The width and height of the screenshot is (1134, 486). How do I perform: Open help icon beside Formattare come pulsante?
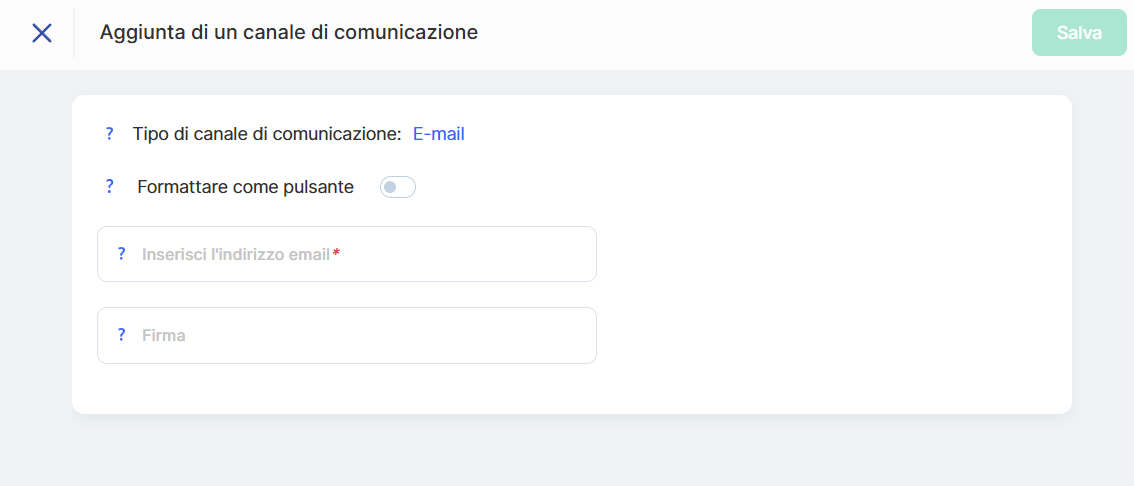[x=110, y=187]
